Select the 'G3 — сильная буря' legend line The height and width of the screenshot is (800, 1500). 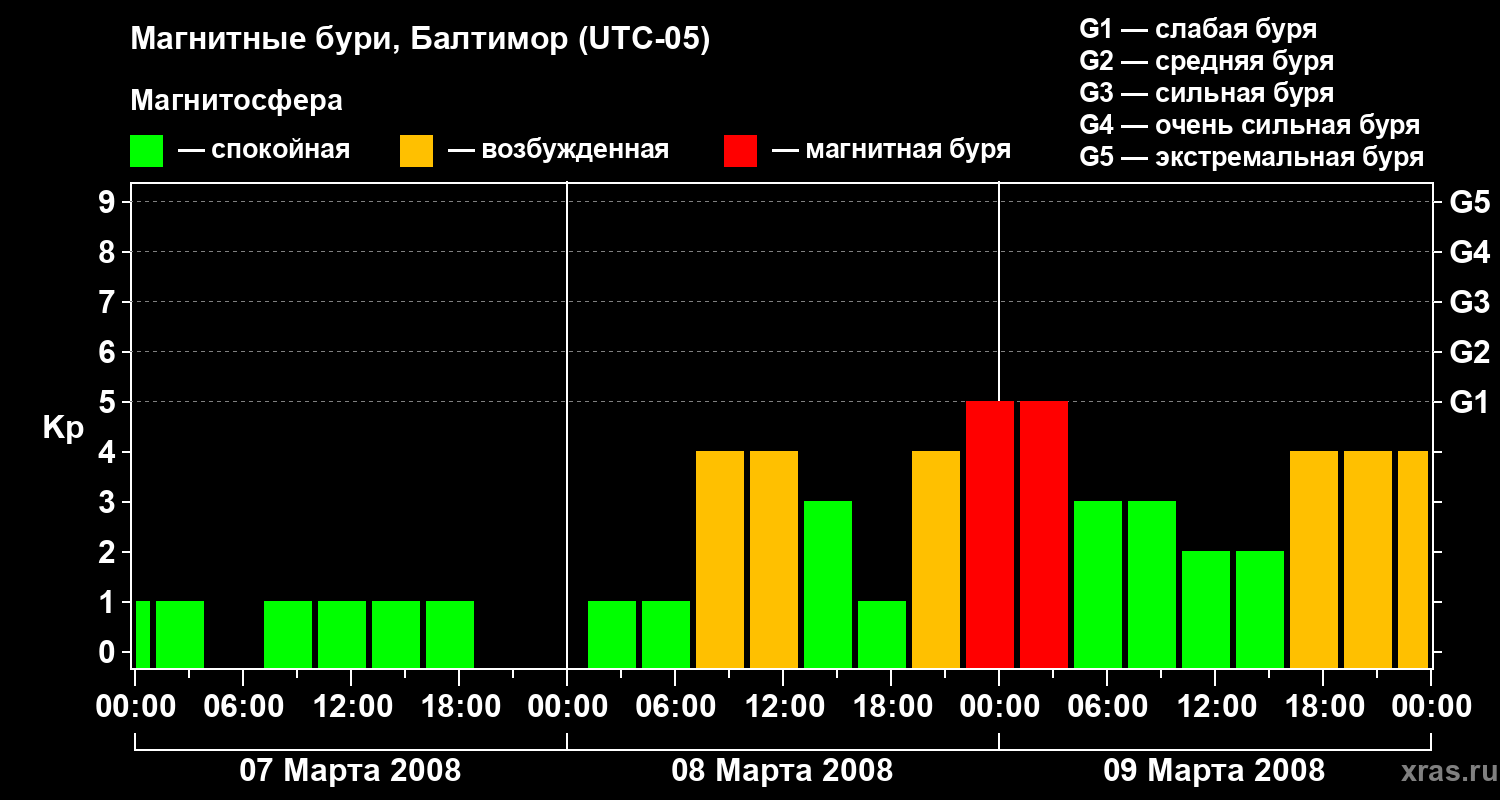pos(1206,93)
